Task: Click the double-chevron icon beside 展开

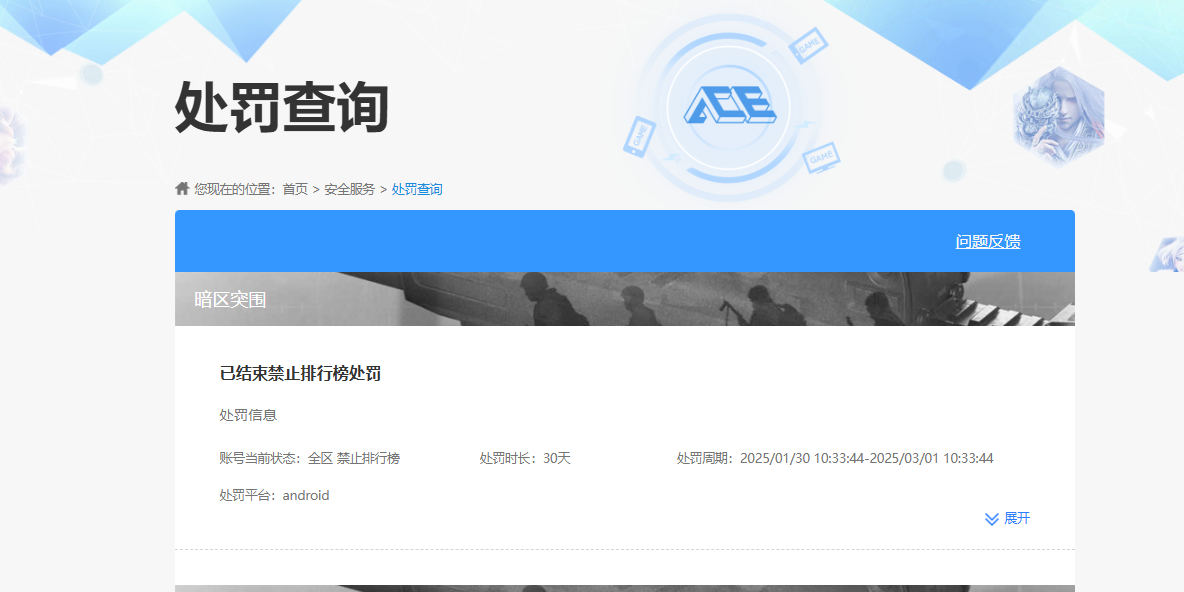Action: (x=989, y=518)
